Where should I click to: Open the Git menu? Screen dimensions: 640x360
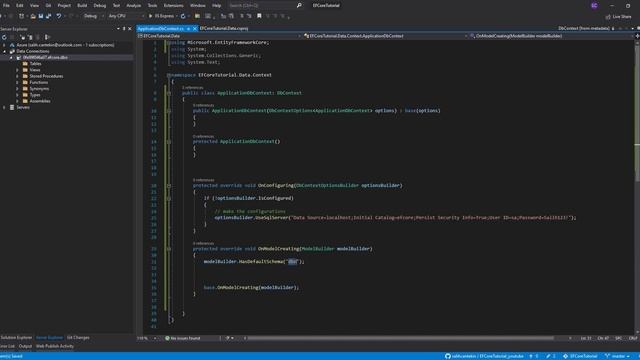coord(48,6)
